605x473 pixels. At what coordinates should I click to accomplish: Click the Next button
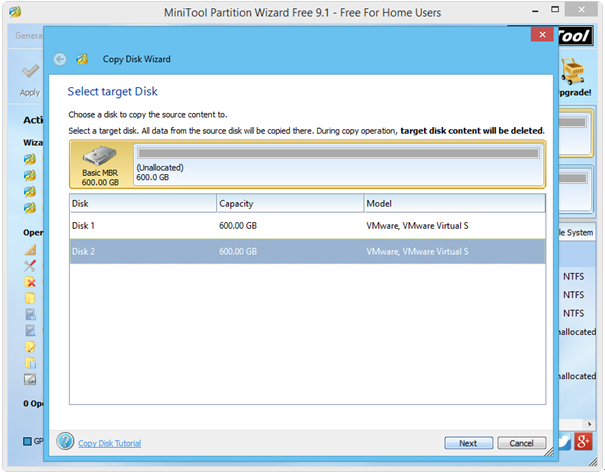[468, 443]
